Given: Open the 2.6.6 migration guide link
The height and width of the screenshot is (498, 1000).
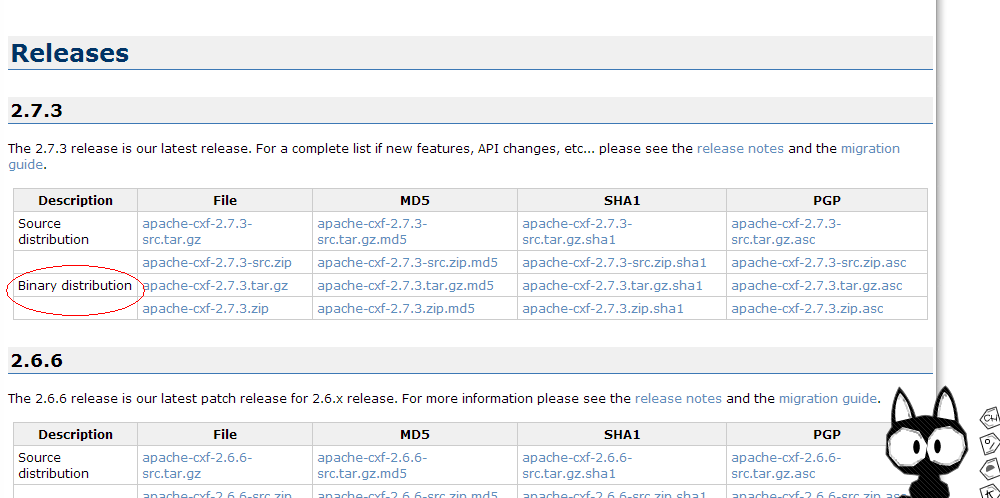Looking at the screenshot, I should tap(827, 399).
